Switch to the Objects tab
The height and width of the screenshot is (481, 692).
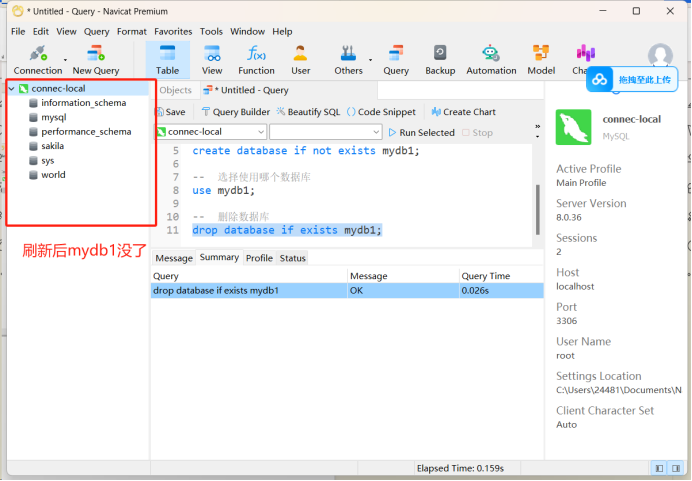176,90
